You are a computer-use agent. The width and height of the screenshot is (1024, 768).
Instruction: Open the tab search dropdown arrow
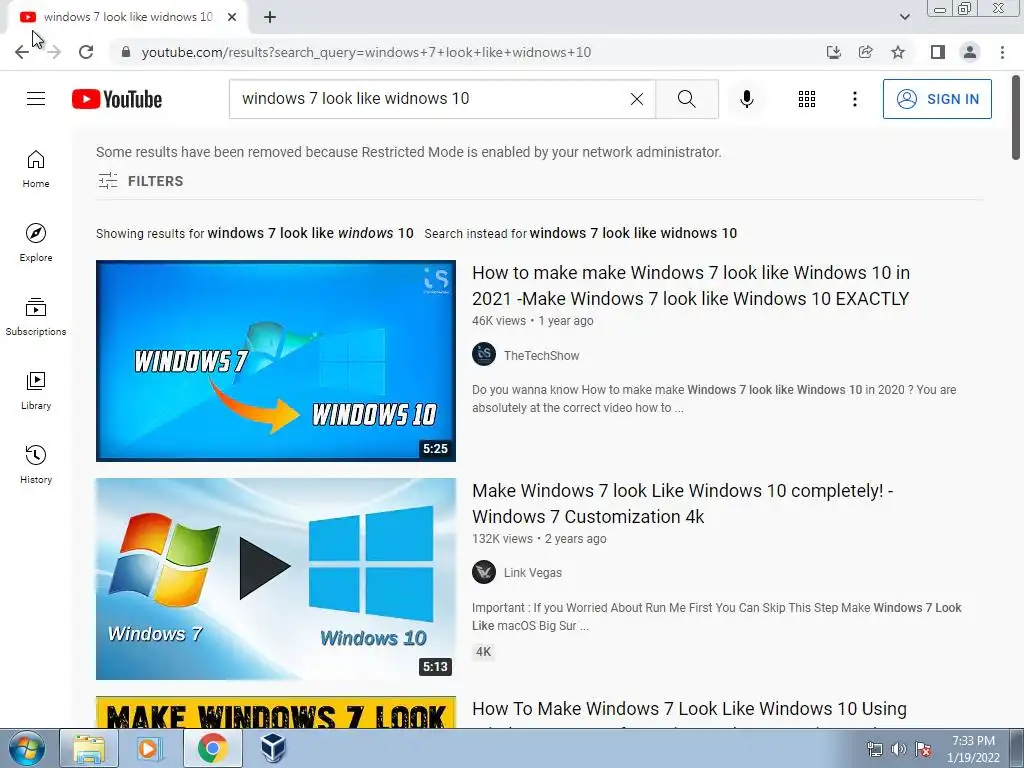click(904, 17)
